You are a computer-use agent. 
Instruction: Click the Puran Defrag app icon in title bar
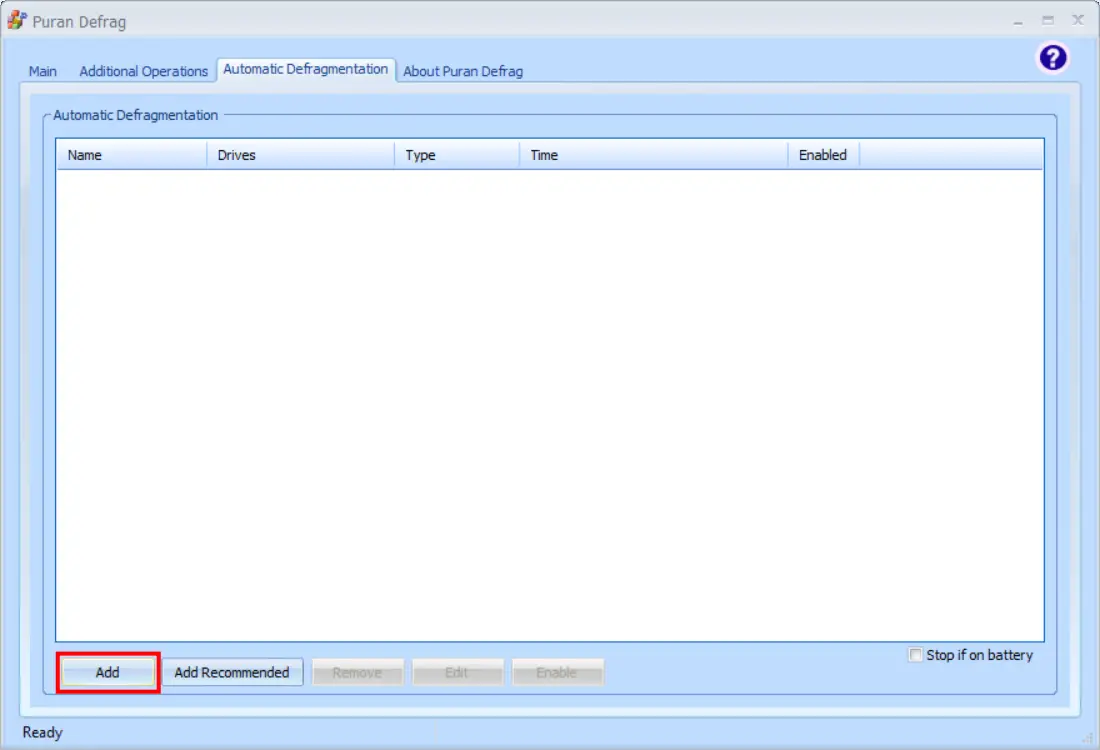17,20
